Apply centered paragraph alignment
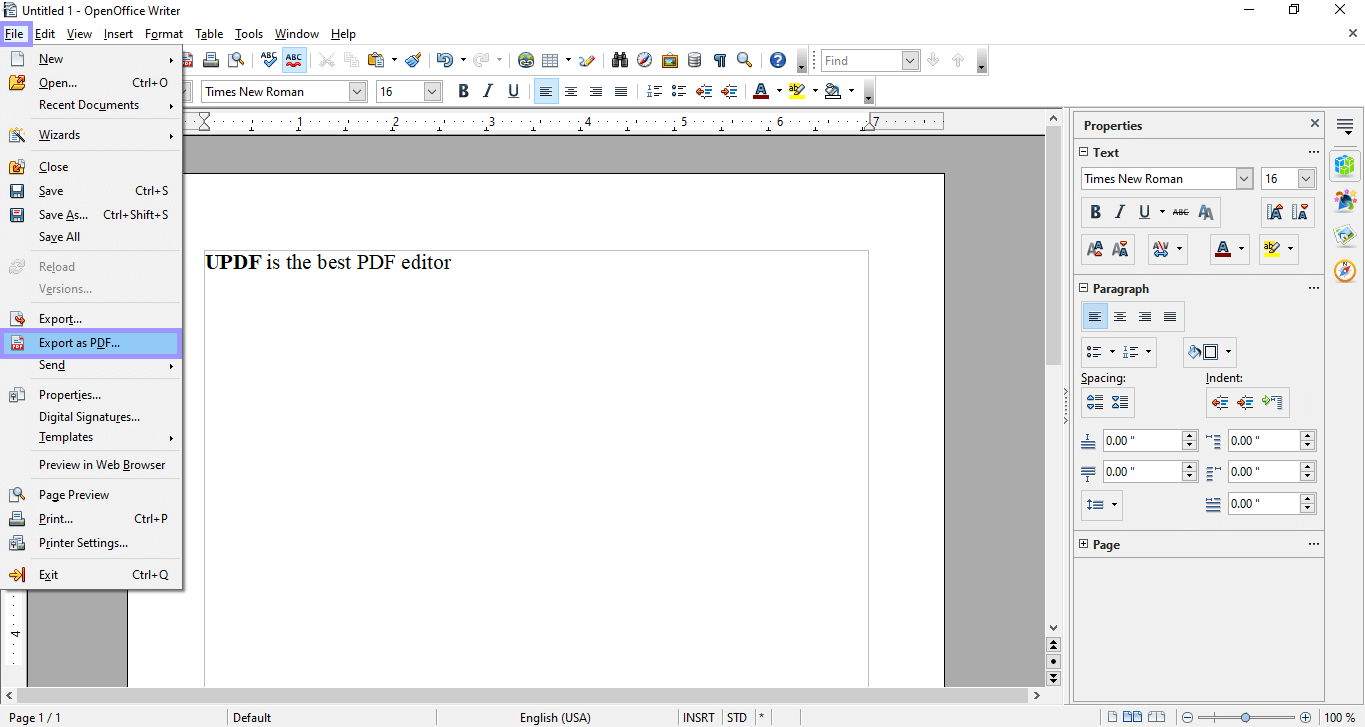This screenshot has height=727, width=1365. pos(571,91)
